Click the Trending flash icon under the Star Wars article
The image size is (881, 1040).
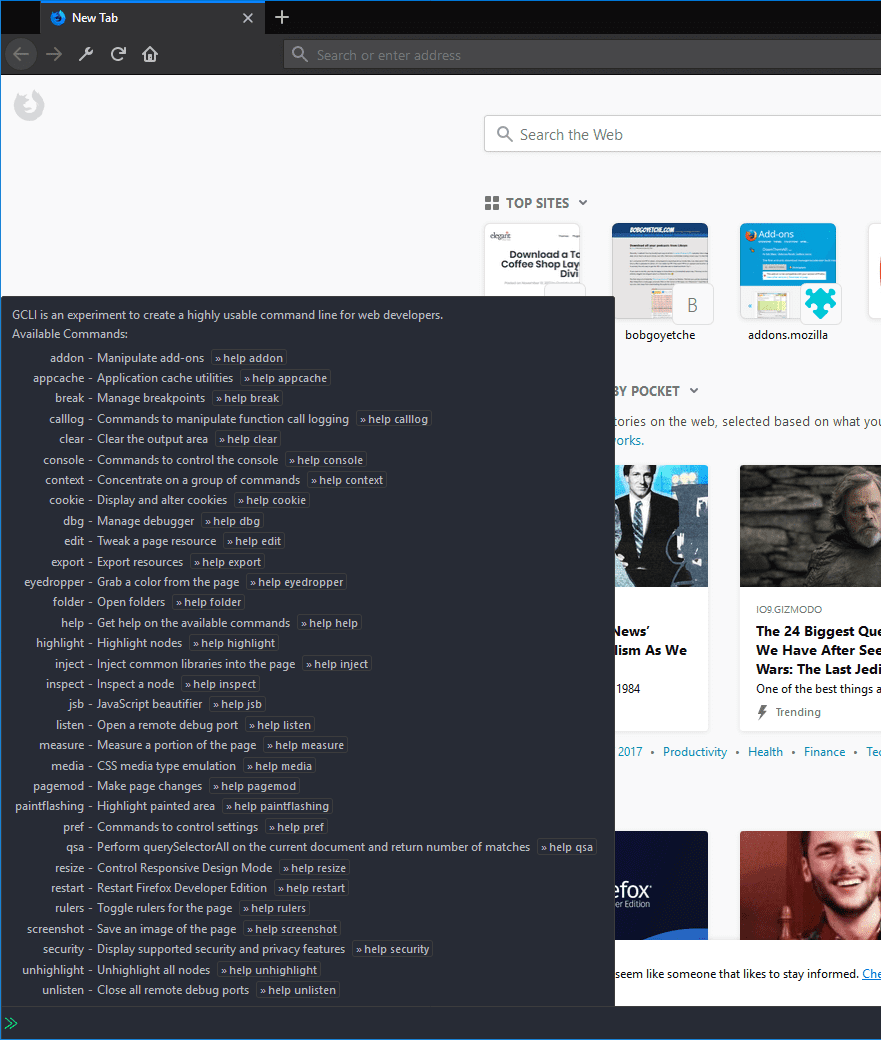click(x=764, y=711)
